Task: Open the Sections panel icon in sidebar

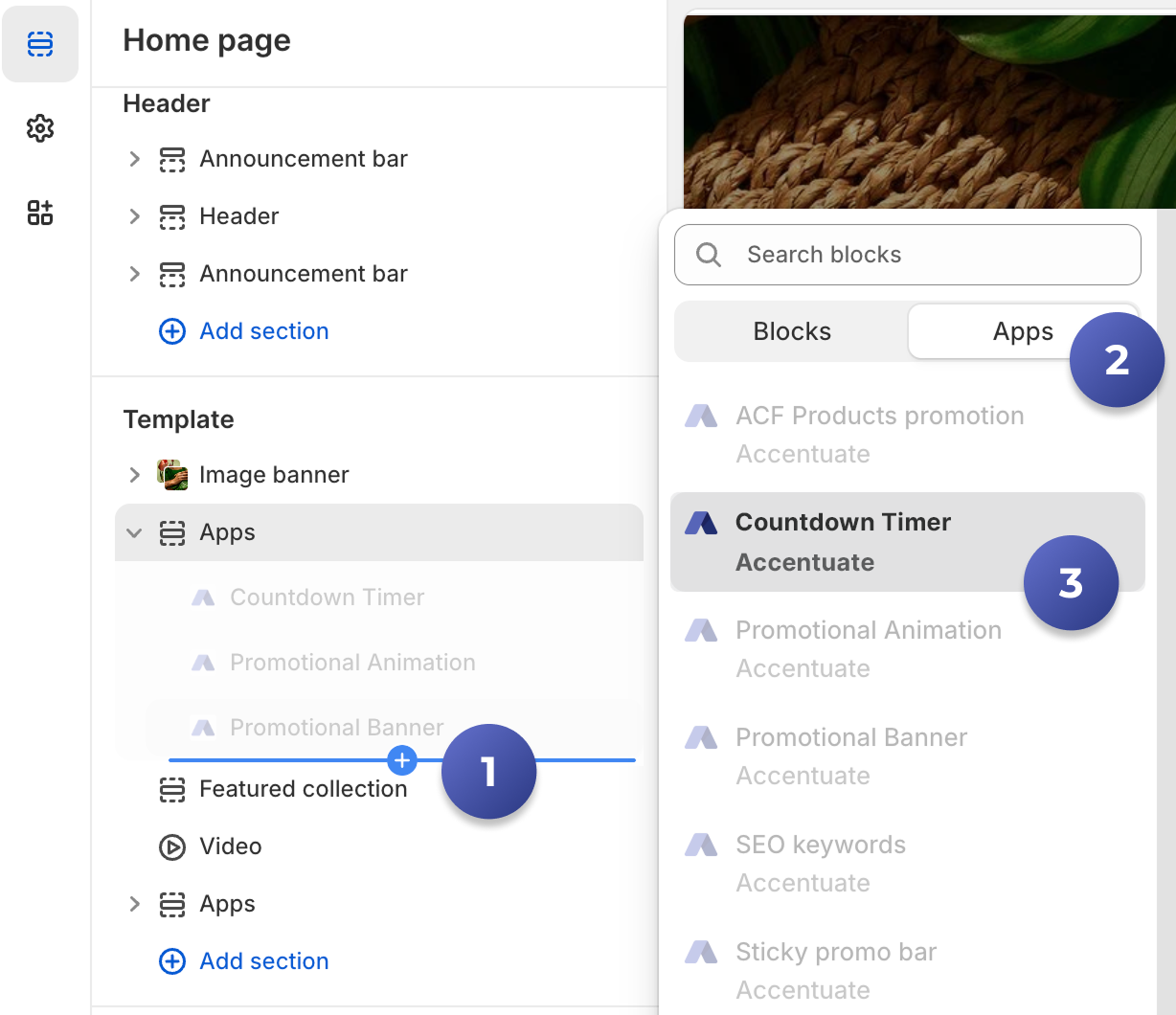Action: tap(40, 44)
